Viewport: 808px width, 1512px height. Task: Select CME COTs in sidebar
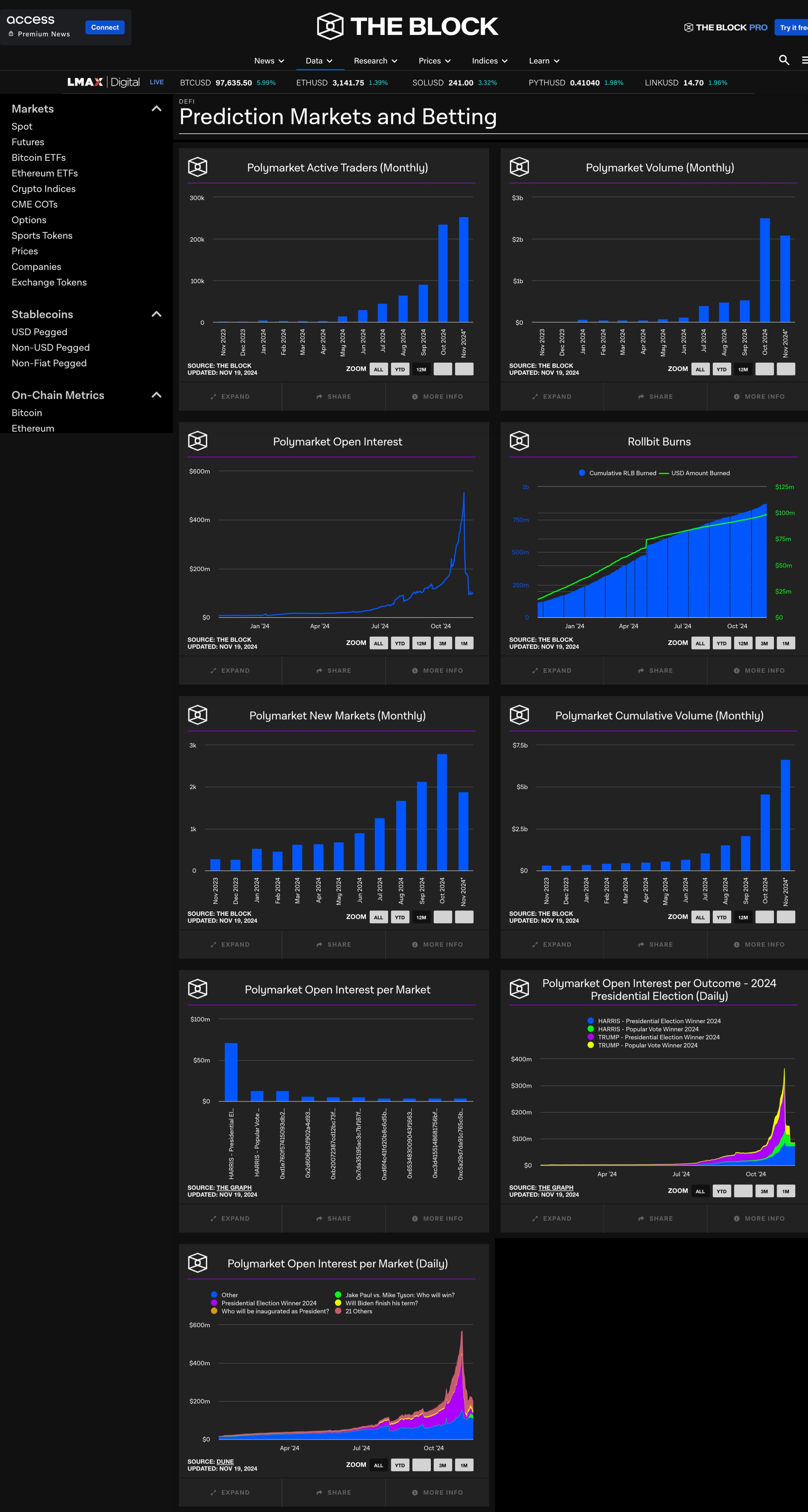point(35,204)
